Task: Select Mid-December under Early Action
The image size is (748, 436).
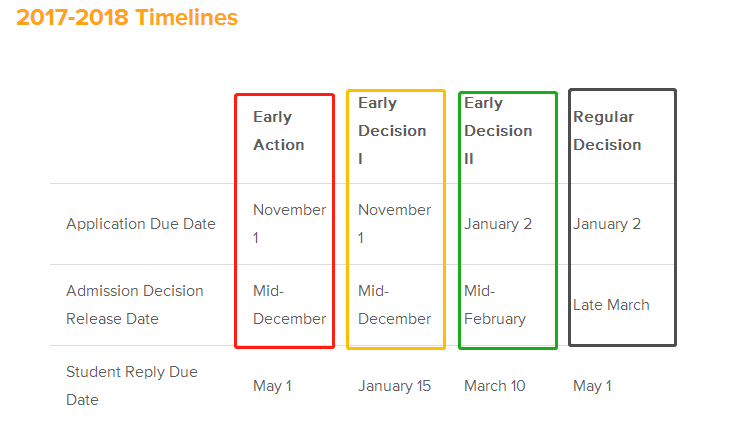Action: [289, 305]
